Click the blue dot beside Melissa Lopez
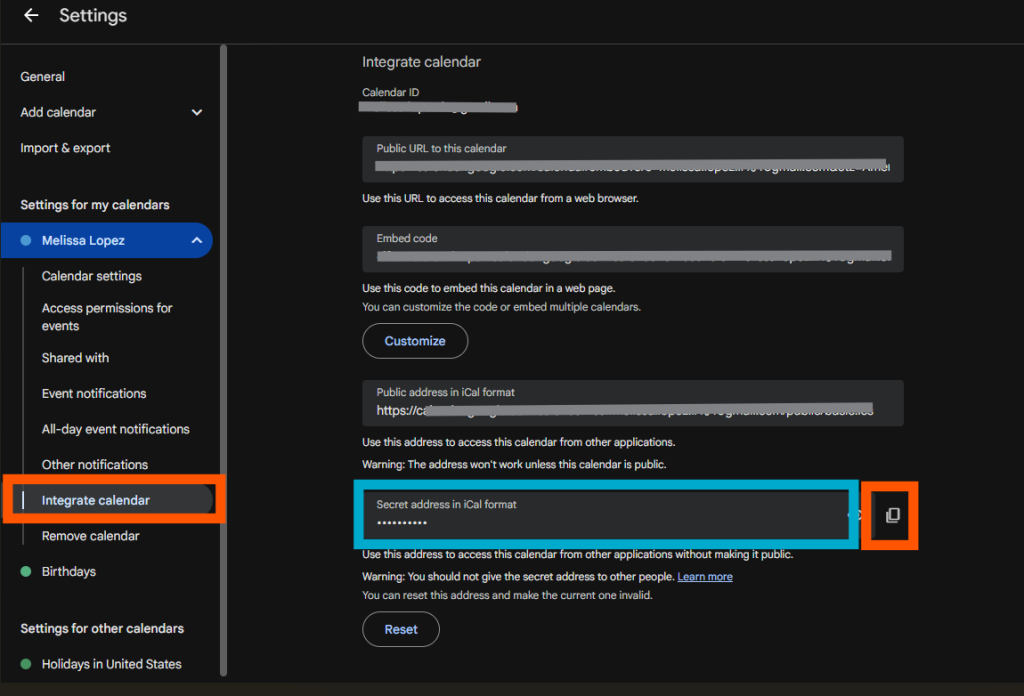This screenshot has height=696, width=1024. tap(26, 241)
